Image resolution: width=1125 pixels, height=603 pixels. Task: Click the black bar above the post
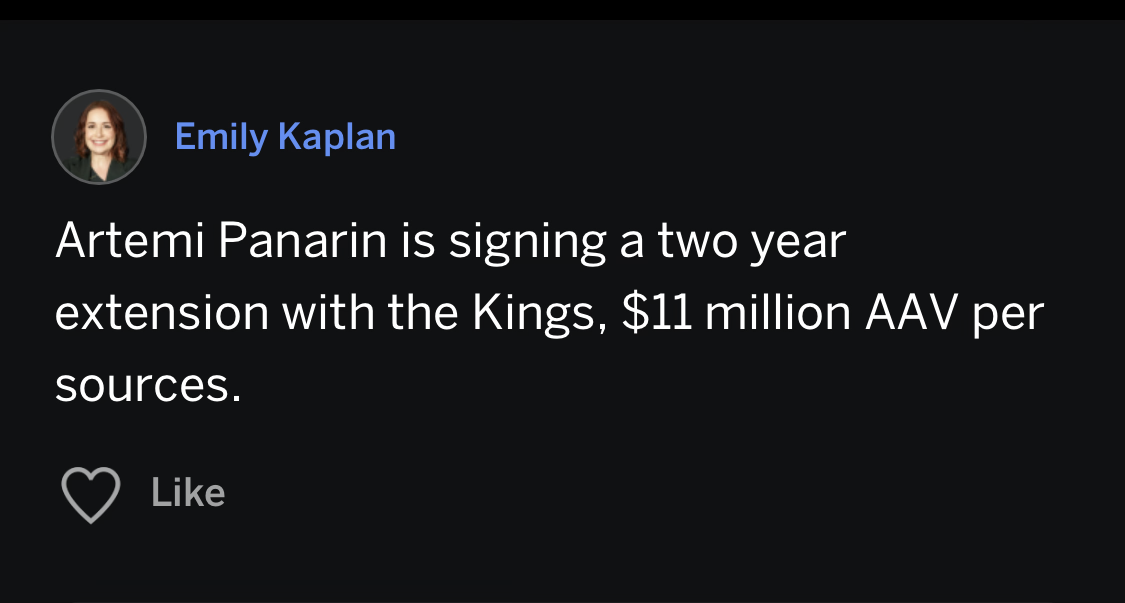[562, 9]
